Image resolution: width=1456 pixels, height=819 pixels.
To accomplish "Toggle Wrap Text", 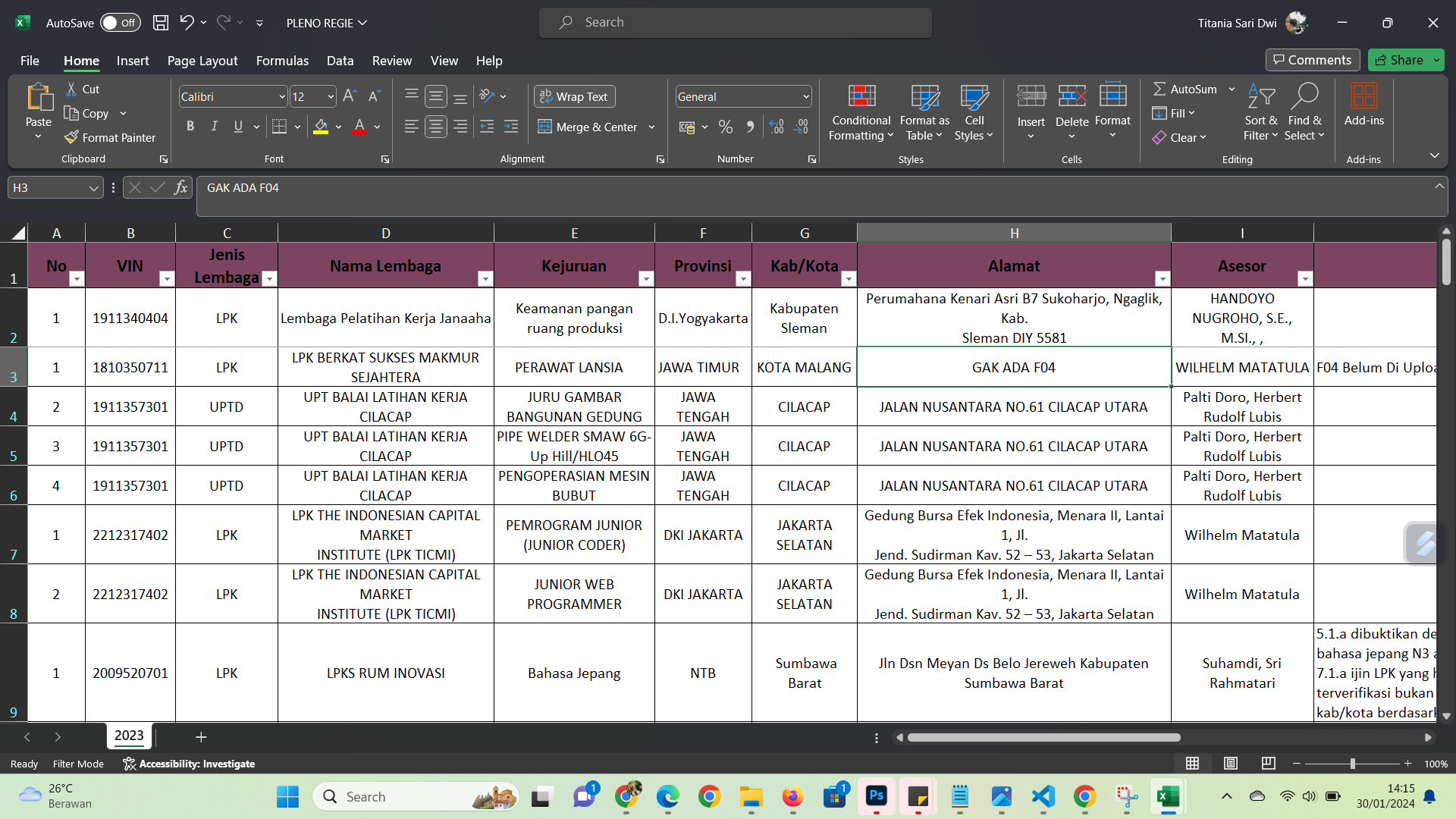I will coord(574,96).
